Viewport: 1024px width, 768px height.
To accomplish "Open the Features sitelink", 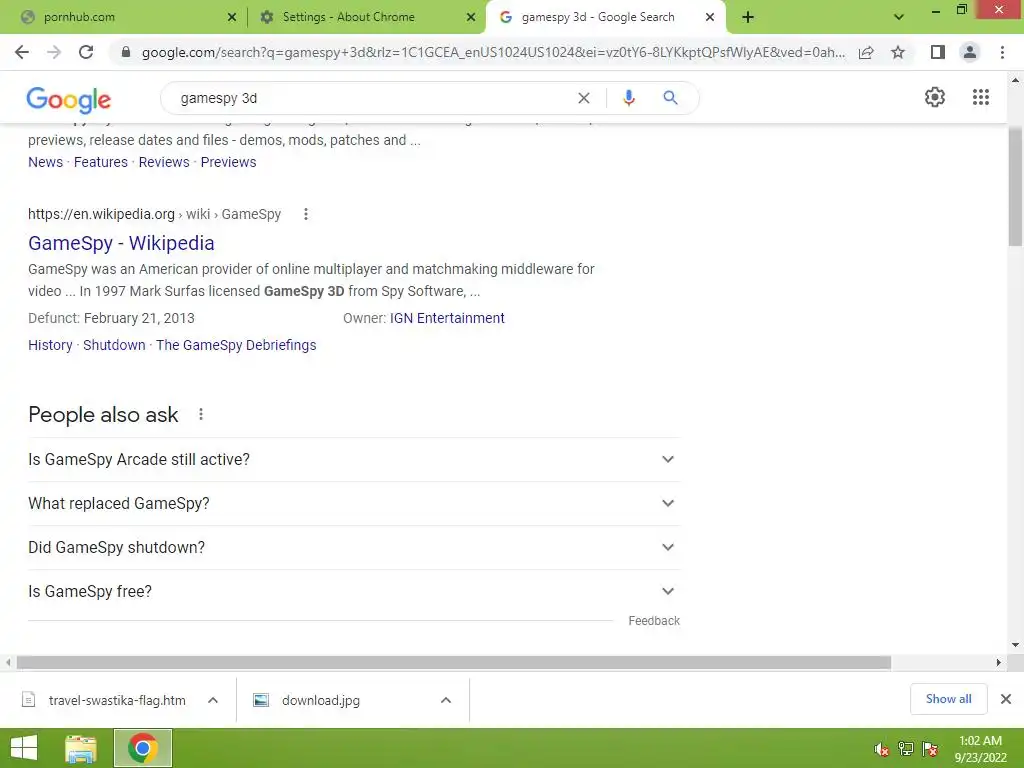I will pyautogui.click(x=101, y=162).
